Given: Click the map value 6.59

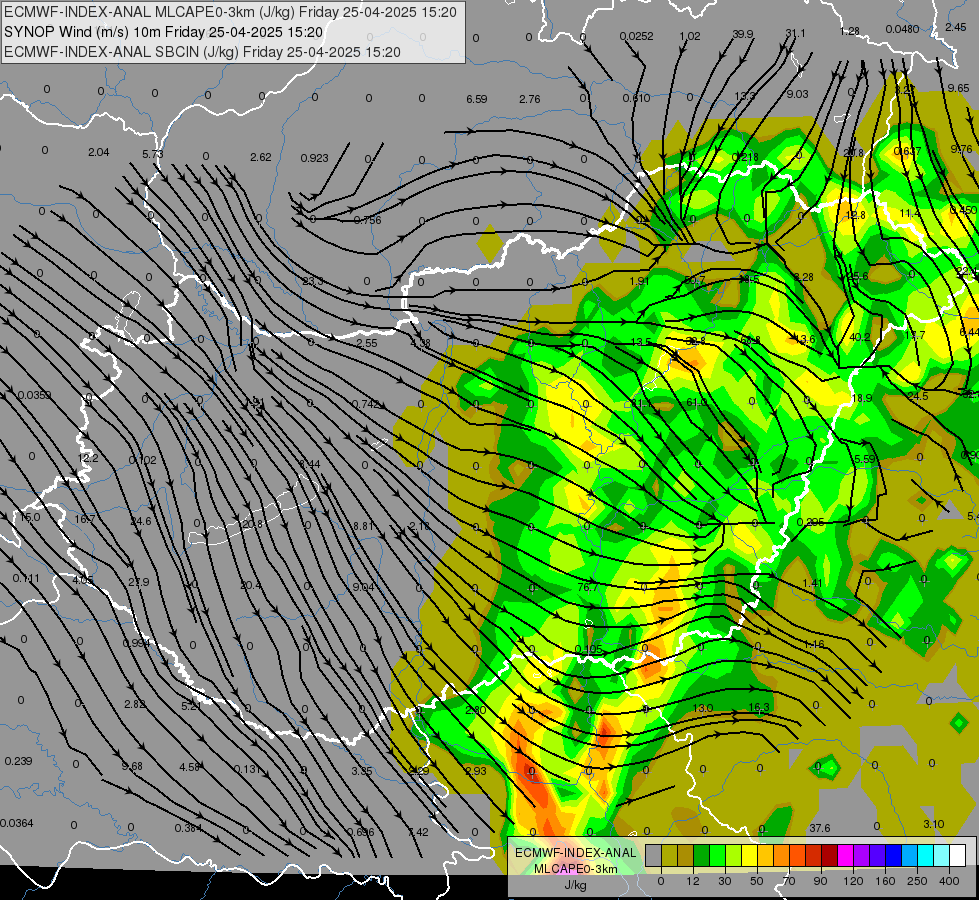Looking at the screenshot, I should click(476, 99).
